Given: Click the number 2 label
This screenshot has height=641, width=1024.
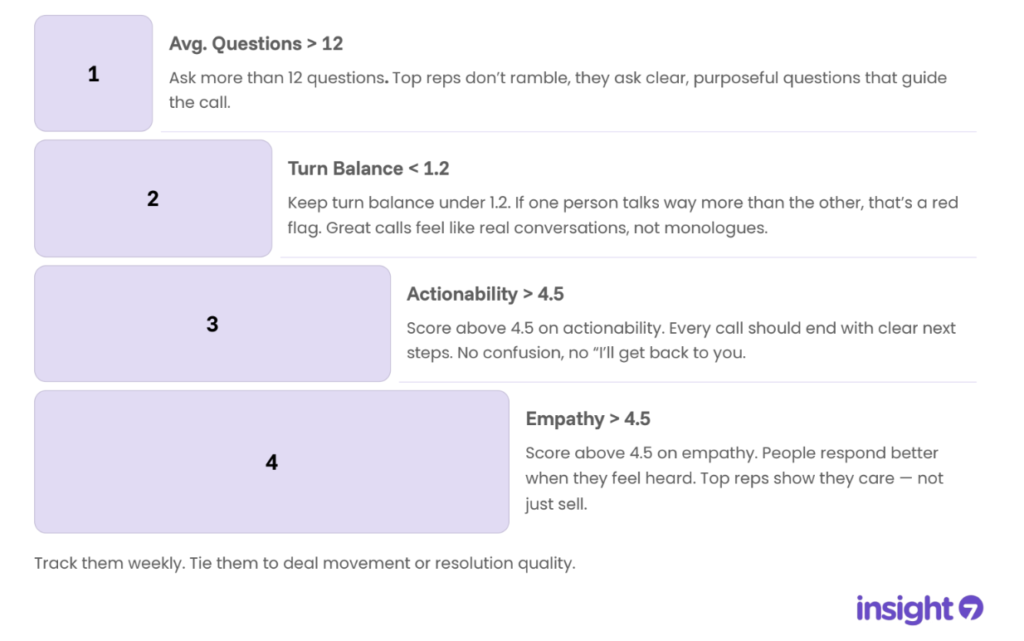Looking at the screenshot, I should 153,198.
